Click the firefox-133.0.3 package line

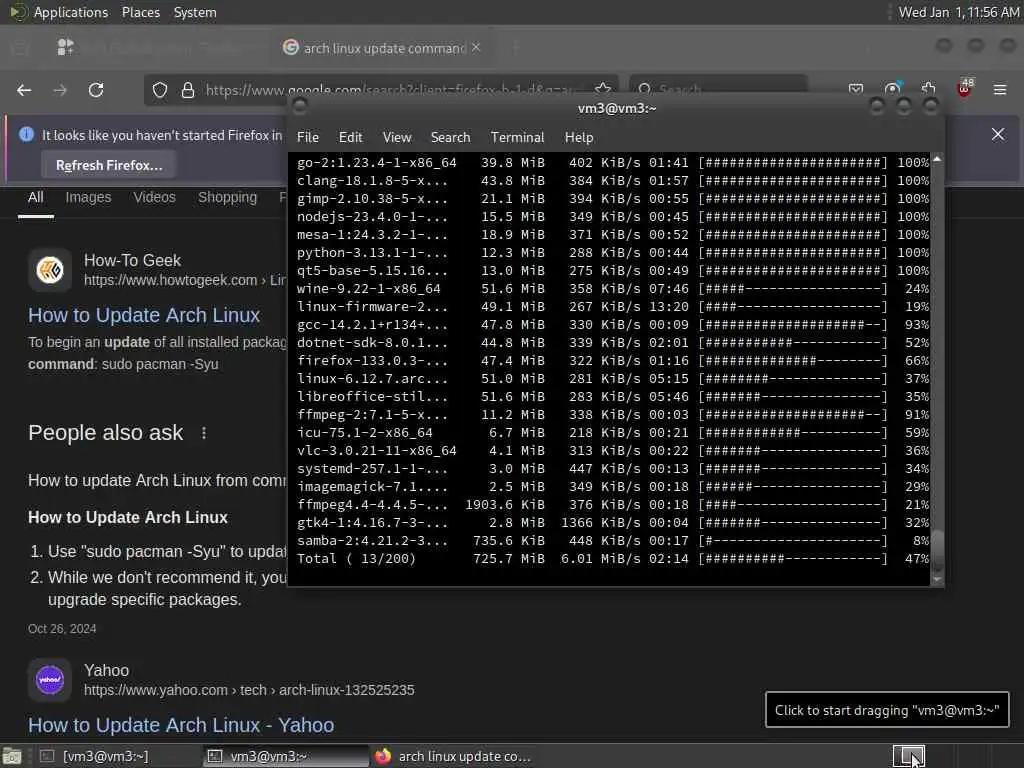pos(613,360)
